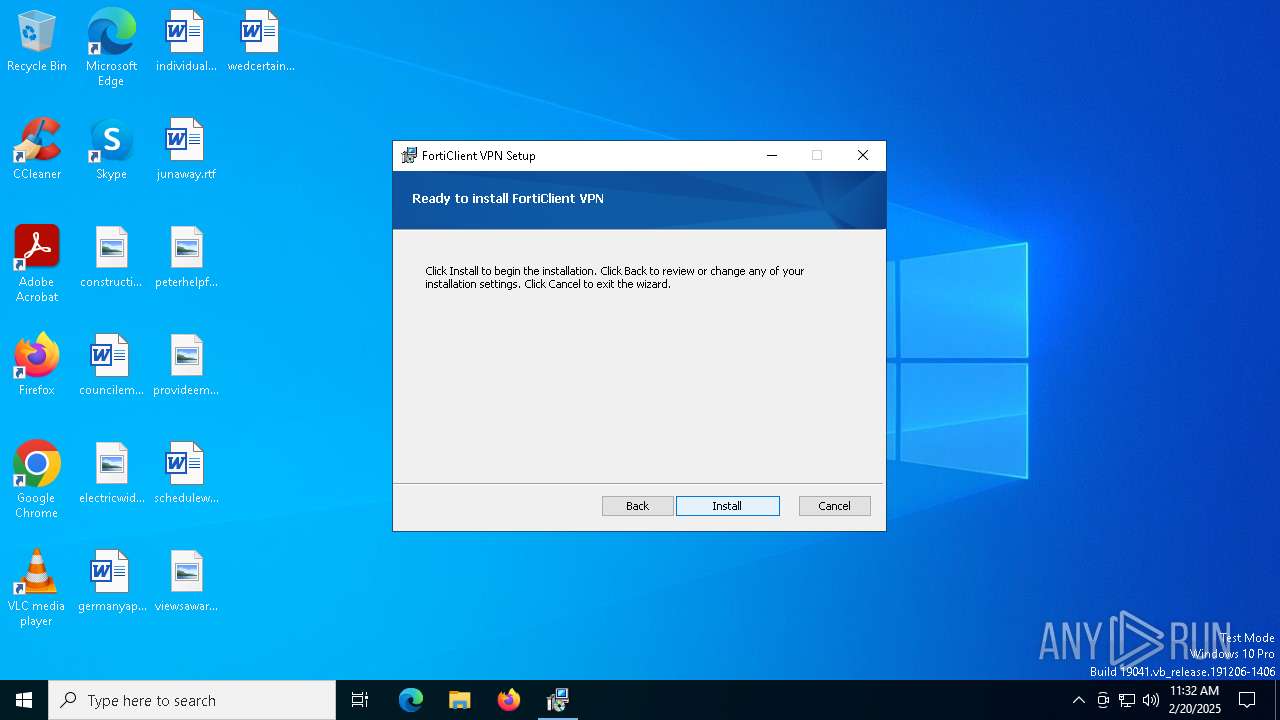This screenshot has height=720, width=1280.
Task: Click the FortiClient installer taskbar item
Action: tap(557, 700)
